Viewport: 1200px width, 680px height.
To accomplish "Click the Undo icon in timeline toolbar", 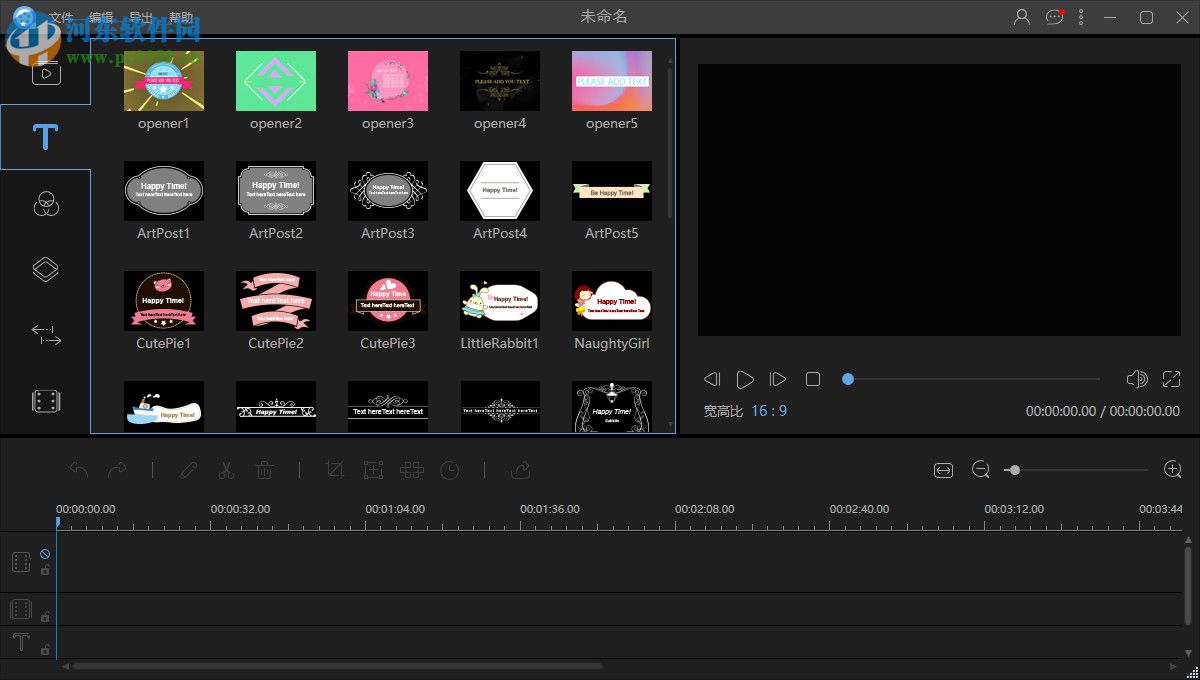I will click(x=79, y=470).
